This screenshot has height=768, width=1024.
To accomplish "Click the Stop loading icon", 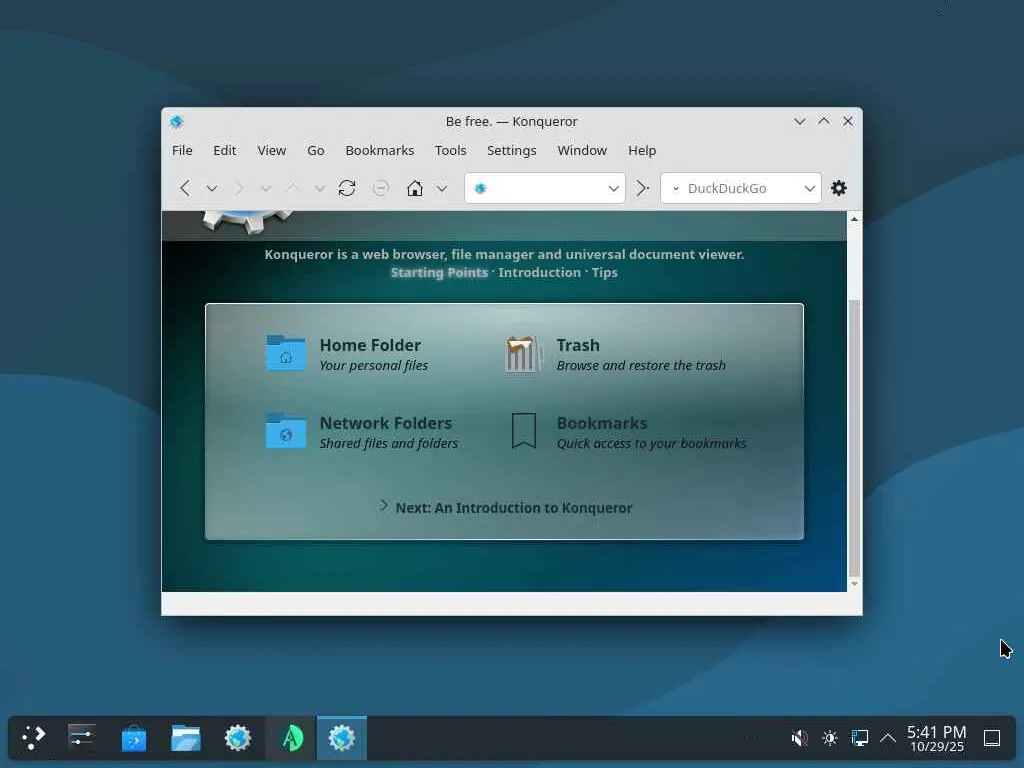I will click(x=380, y=189).
